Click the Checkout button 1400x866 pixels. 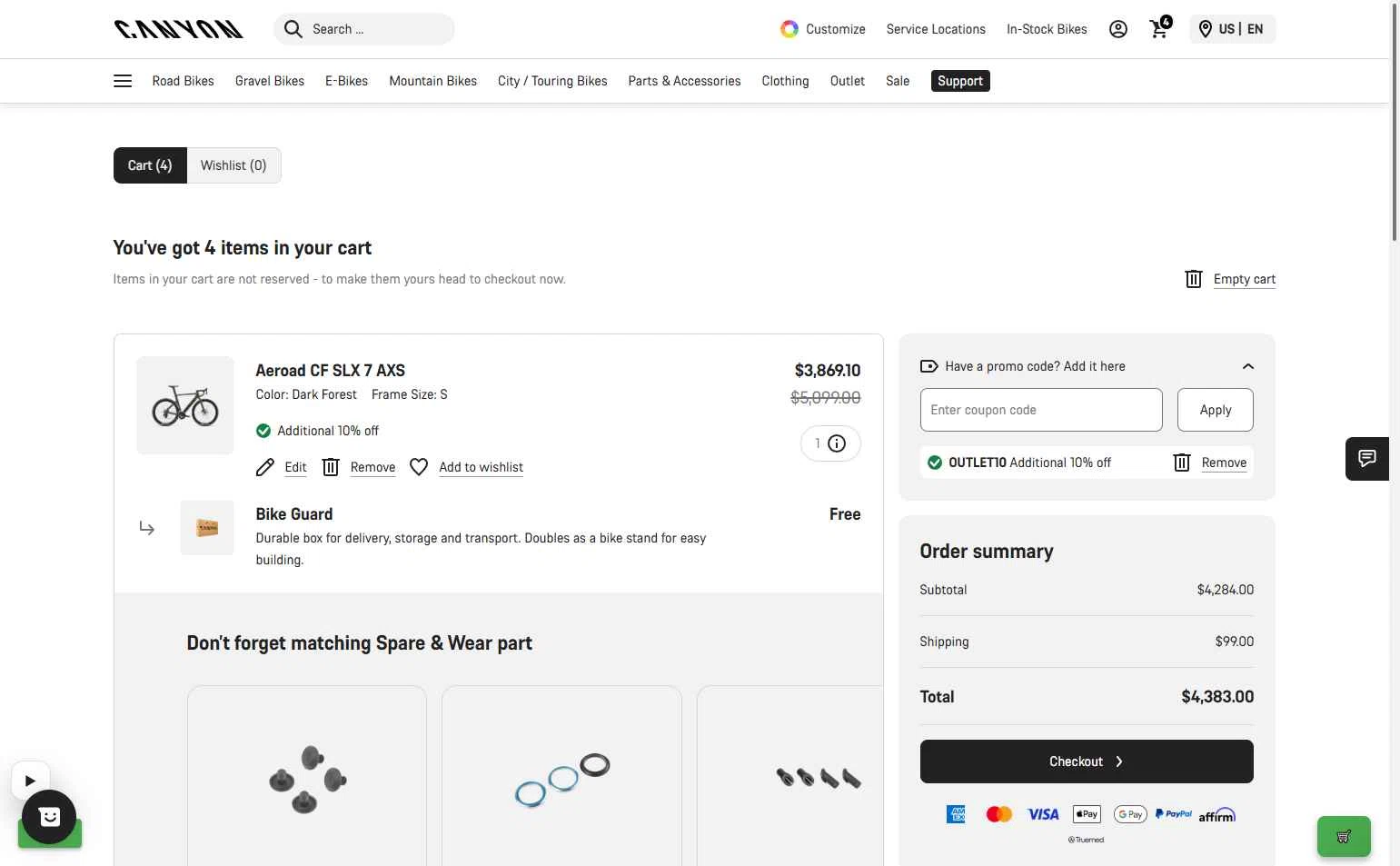[1087, 761]
